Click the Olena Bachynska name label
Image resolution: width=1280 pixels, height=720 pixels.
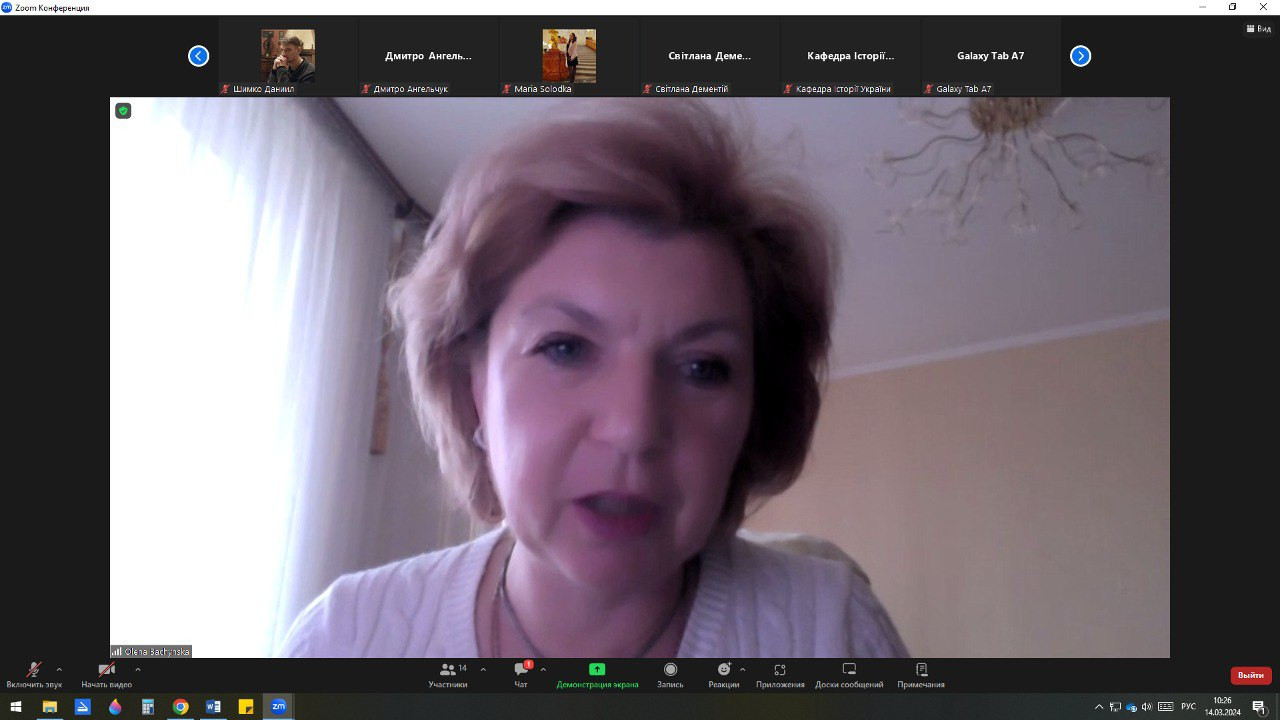click(150, 651)
